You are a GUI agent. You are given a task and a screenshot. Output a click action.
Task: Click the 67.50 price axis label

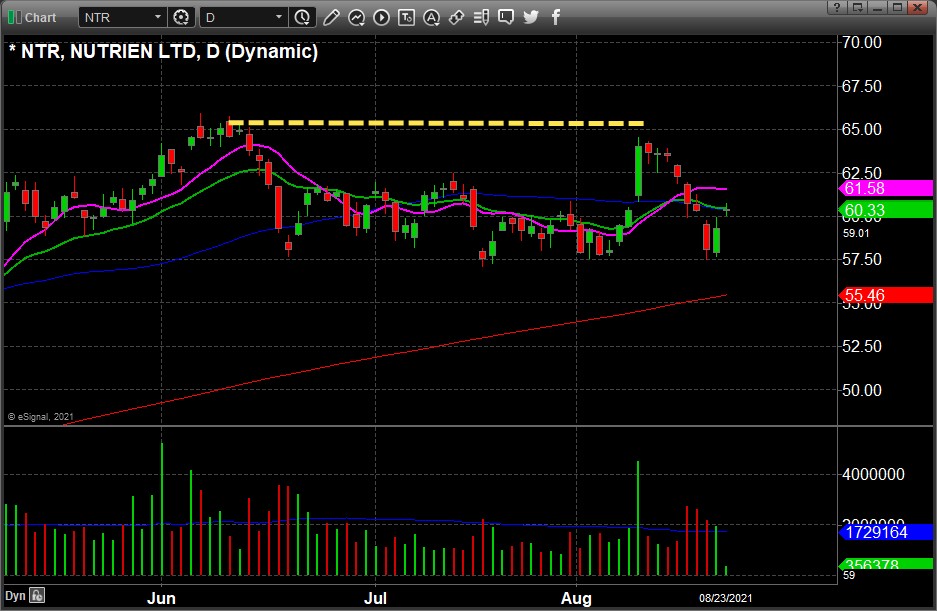(861, 86)
